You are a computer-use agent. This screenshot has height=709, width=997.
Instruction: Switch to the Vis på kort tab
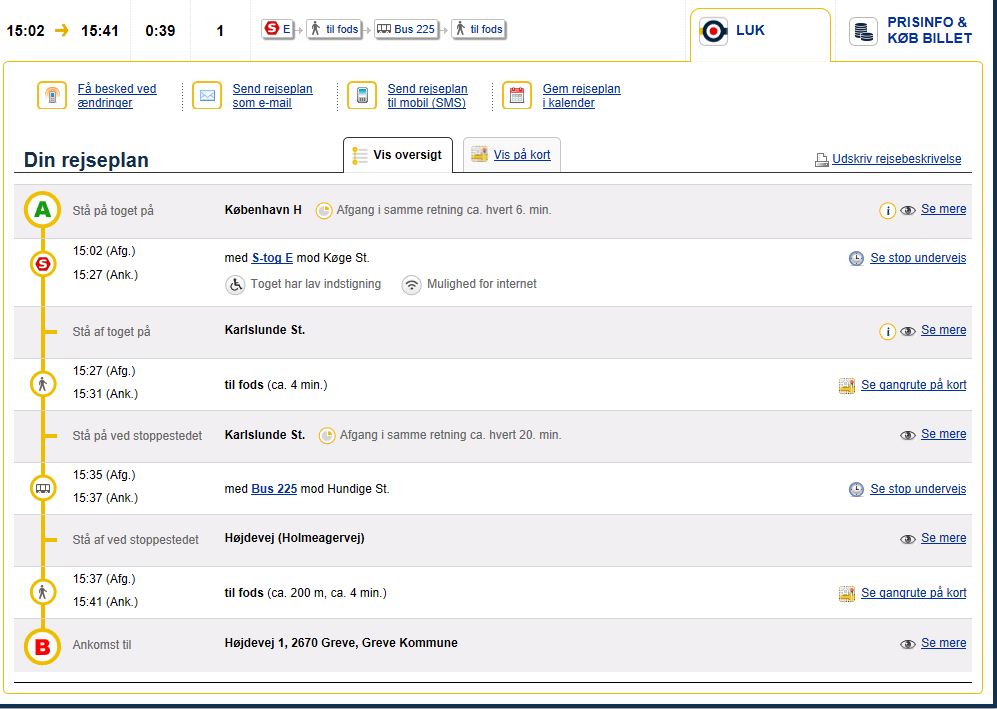coord(521,155)
